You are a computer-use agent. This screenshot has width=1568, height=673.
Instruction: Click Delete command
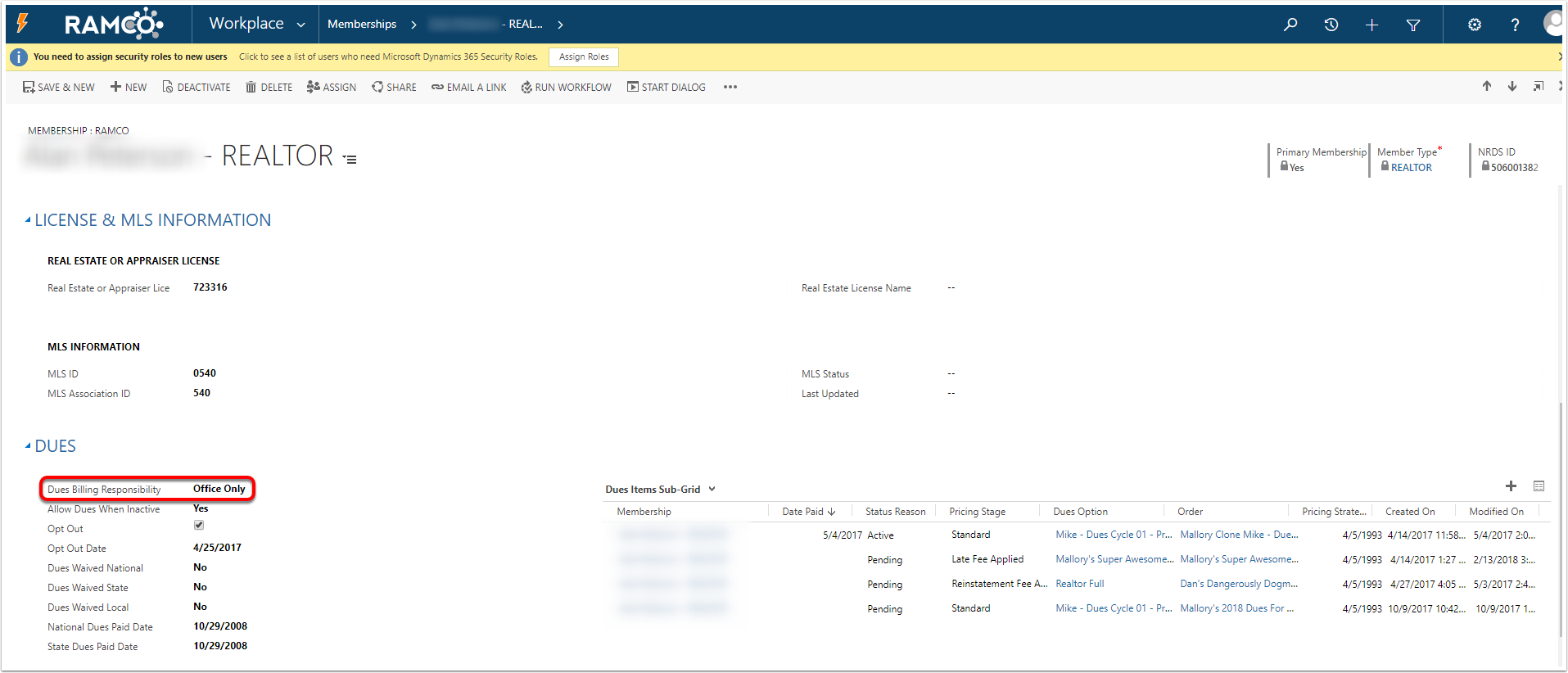coord(269,87)
